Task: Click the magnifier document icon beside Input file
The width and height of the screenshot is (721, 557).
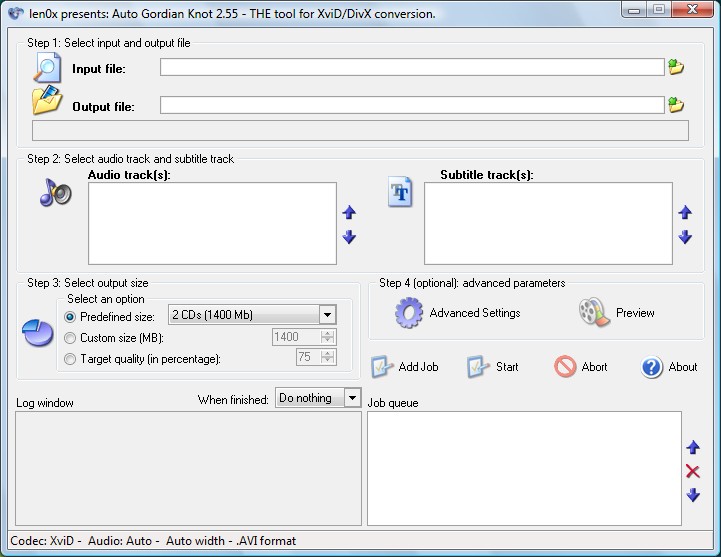Action: click(47, 68)
